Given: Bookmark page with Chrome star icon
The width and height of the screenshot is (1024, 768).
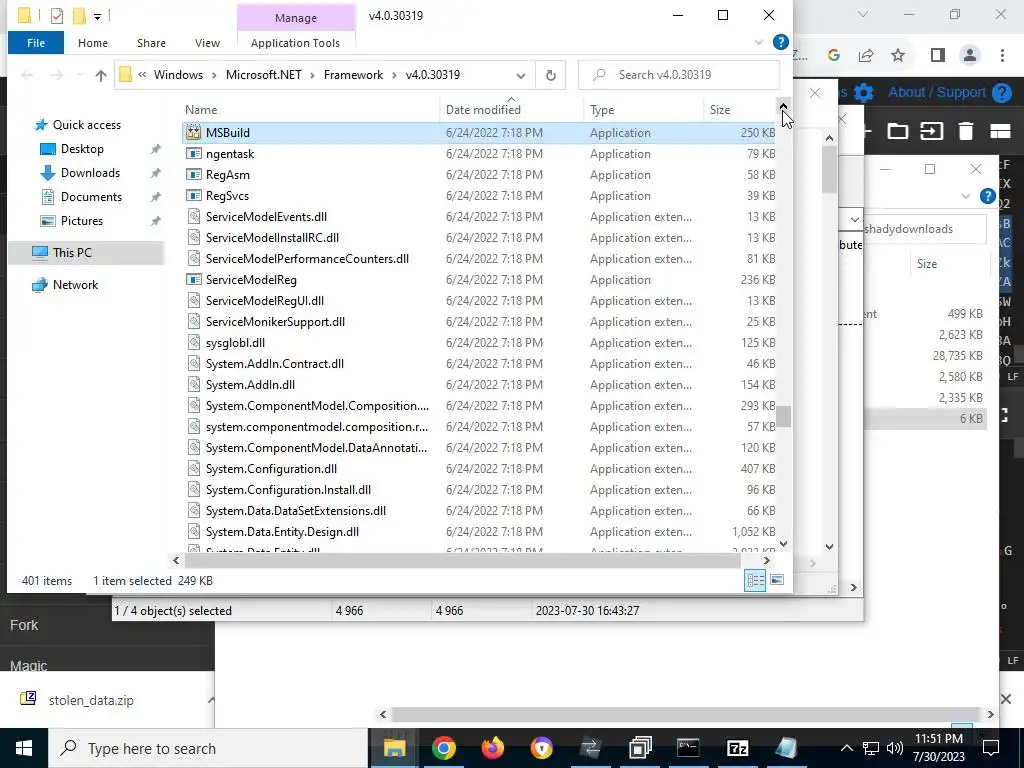Looking at the screenshot, I should (x=898, y=56).
